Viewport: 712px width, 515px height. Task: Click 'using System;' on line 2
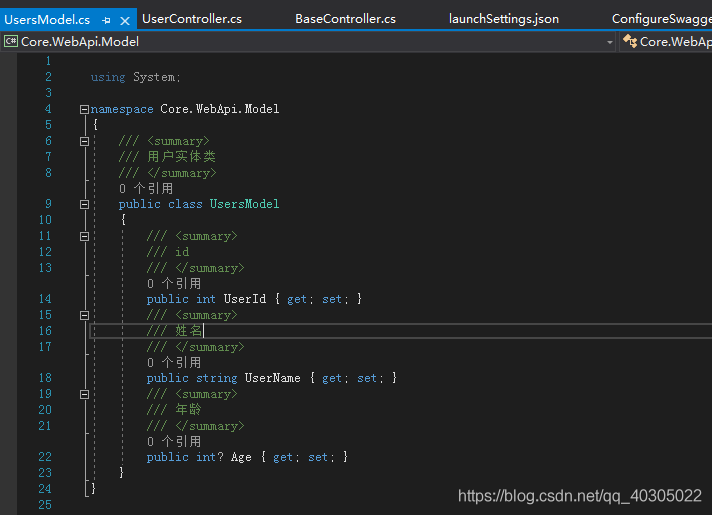tap(135, 78)
